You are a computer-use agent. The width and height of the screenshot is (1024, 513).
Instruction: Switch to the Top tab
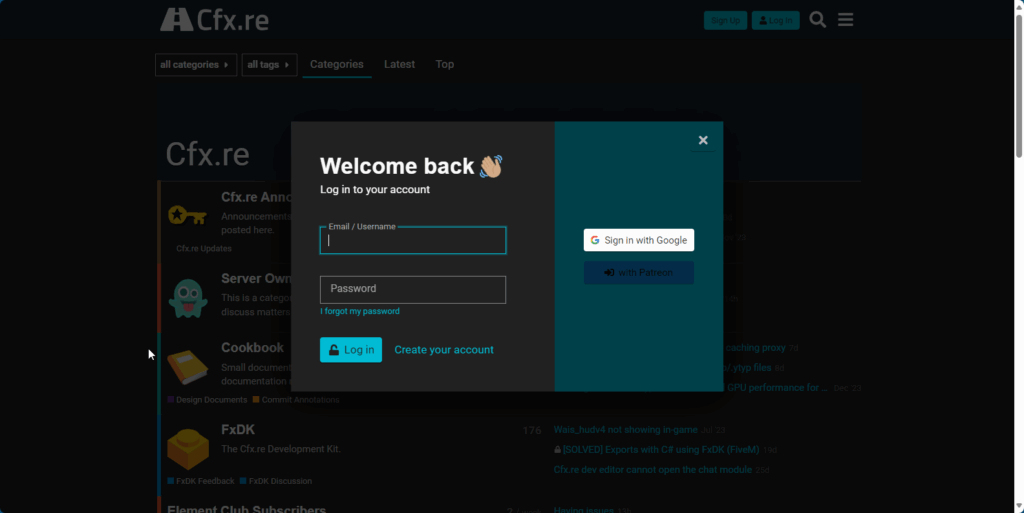coord(445,64)
